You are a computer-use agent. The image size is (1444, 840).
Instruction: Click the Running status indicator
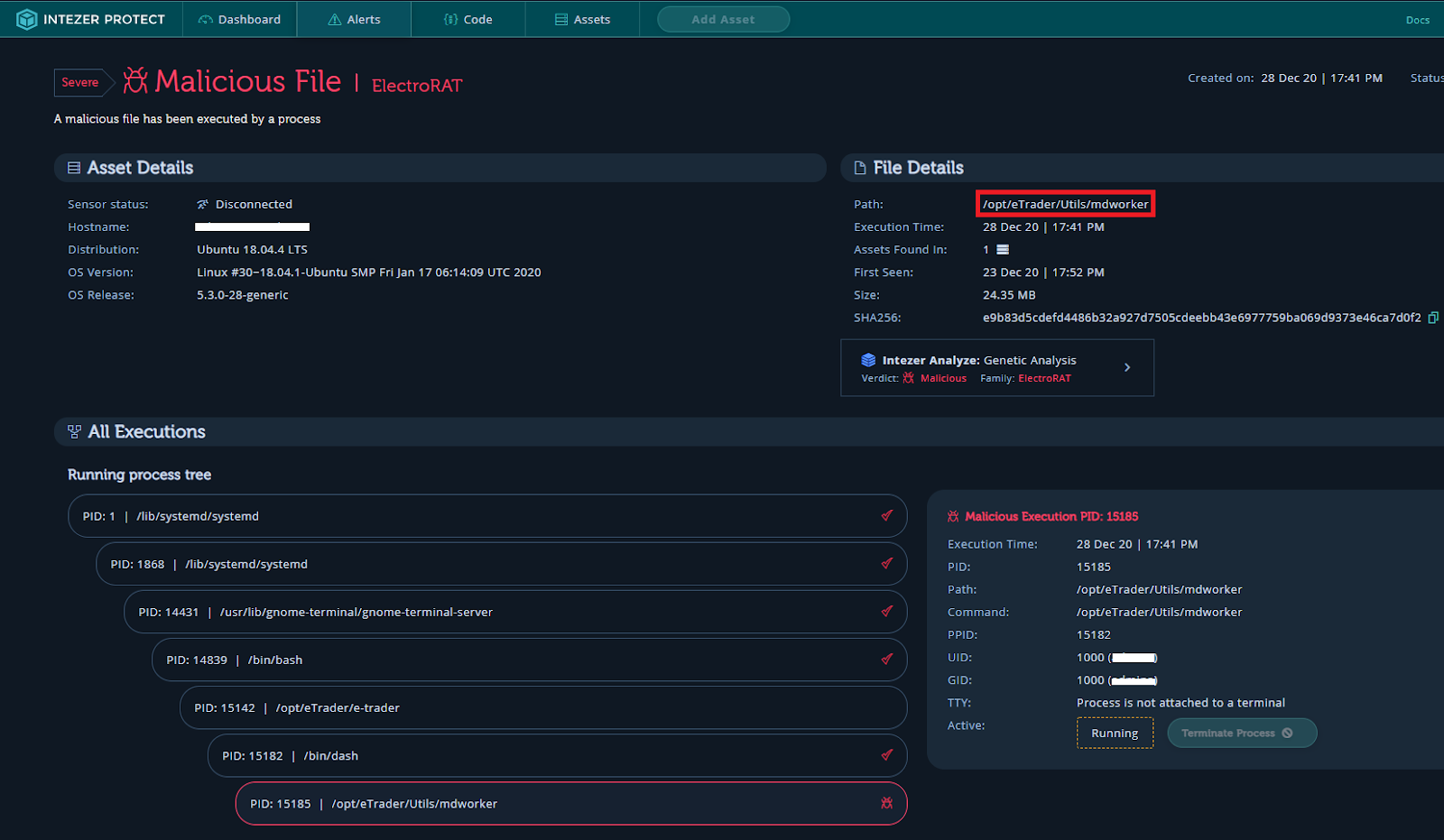pyautogui.click(x=1115, y=733)
